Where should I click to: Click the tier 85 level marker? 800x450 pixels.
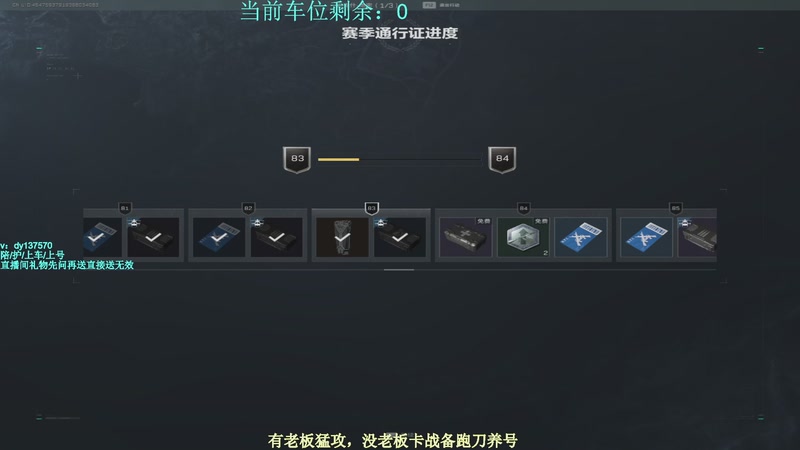click(x=676, y=208)
